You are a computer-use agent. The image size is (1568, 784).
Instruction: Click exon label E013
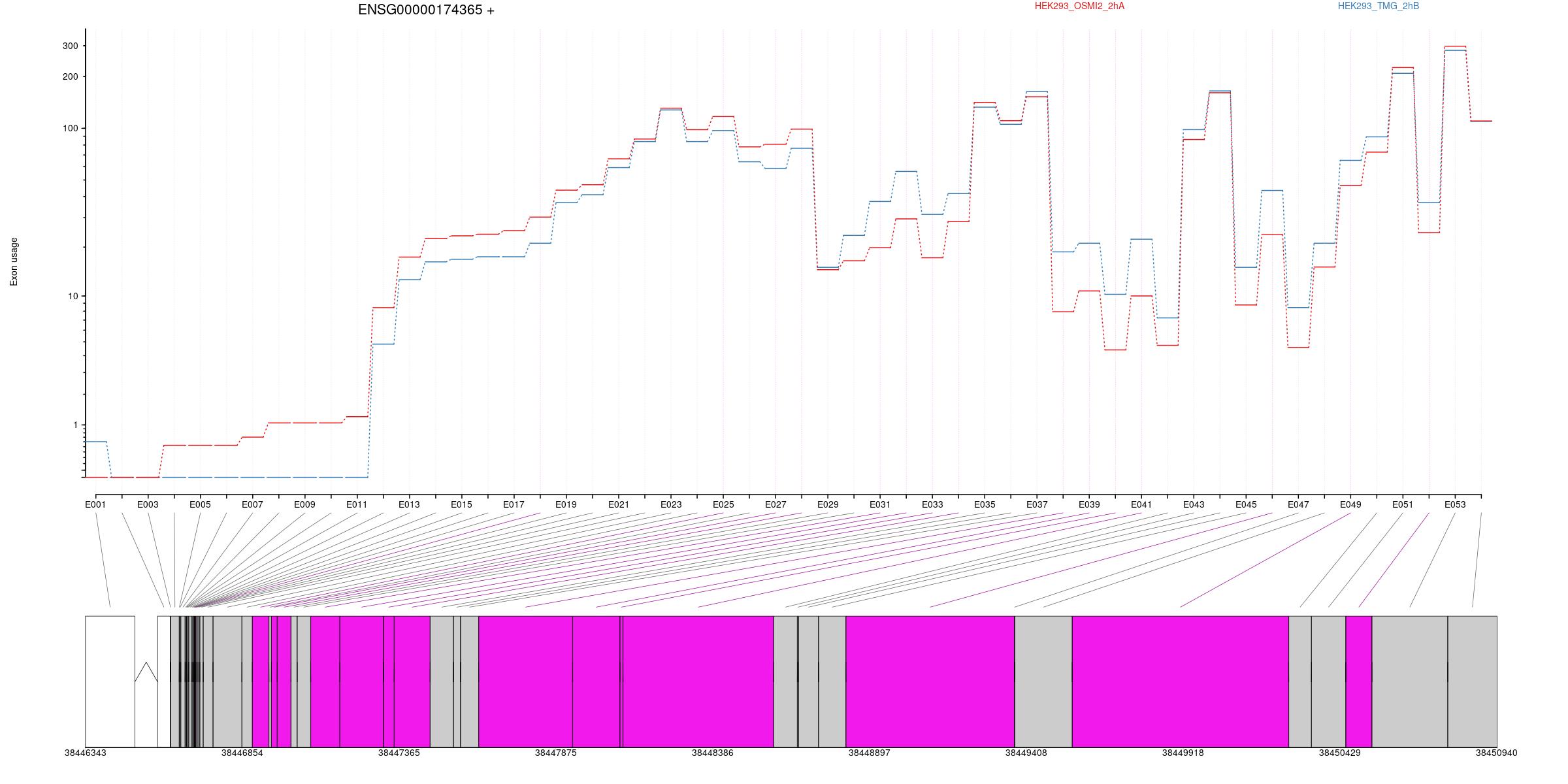(409, 504)
